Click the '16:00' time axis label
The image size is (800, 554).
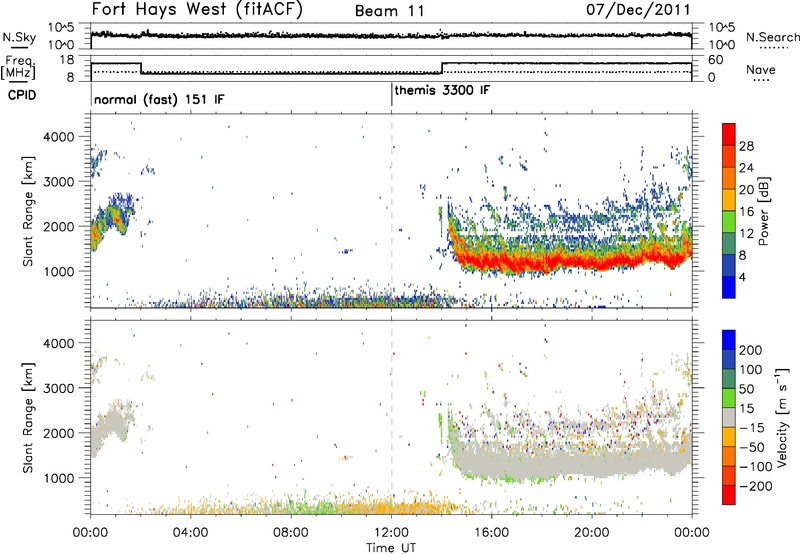(492, 533)
